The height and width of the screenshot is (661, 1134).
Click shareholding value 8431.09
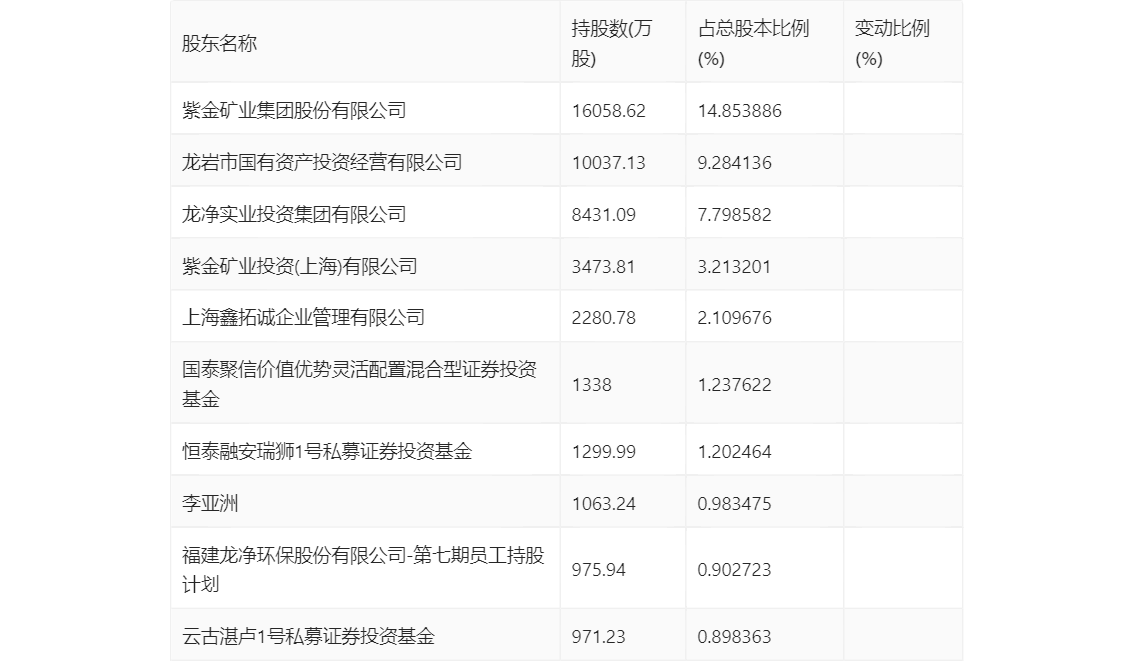tap(604, 215)
